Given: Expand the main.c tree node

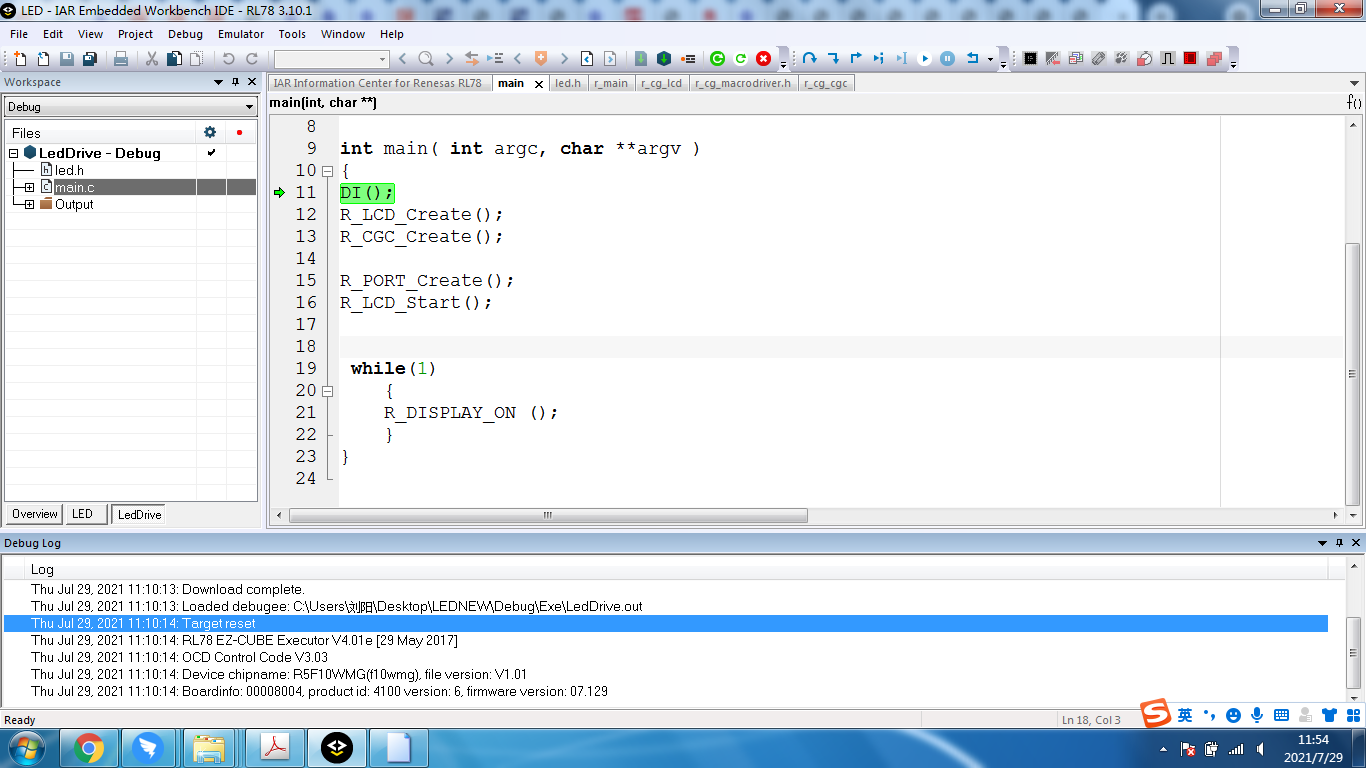Looking at the screenshot, I should click(30, 187).
